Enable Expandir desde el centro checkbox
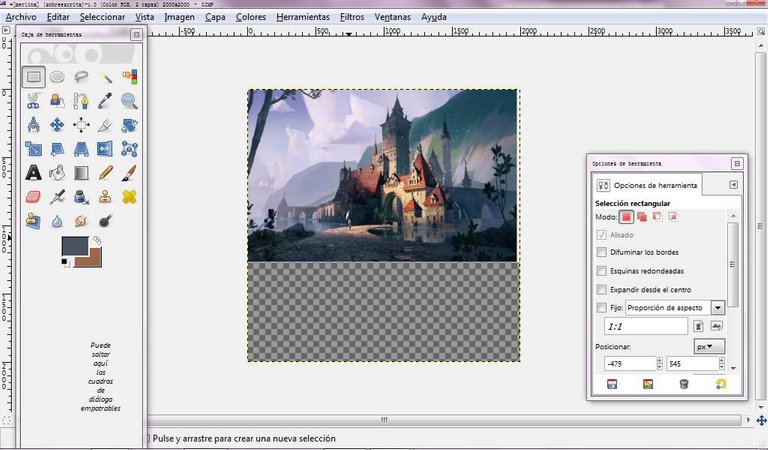Viewport: 768px width, 450px height. (x=601, y=289)
